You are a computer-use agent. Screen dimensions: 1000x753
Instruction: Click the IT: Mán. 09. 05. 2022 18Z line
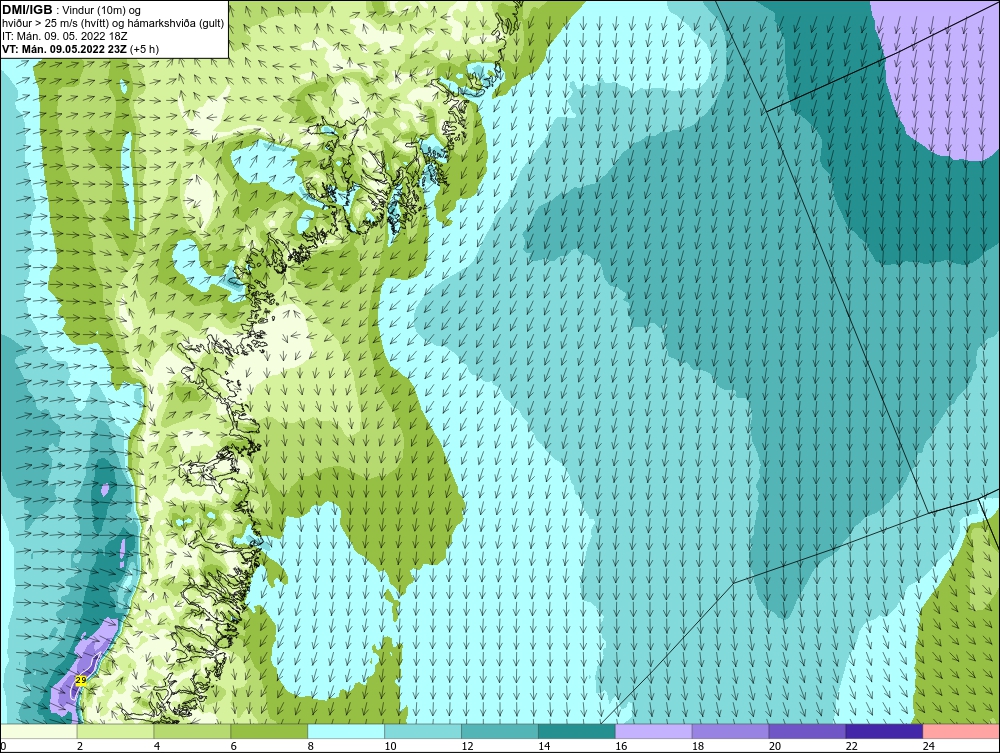64,36
